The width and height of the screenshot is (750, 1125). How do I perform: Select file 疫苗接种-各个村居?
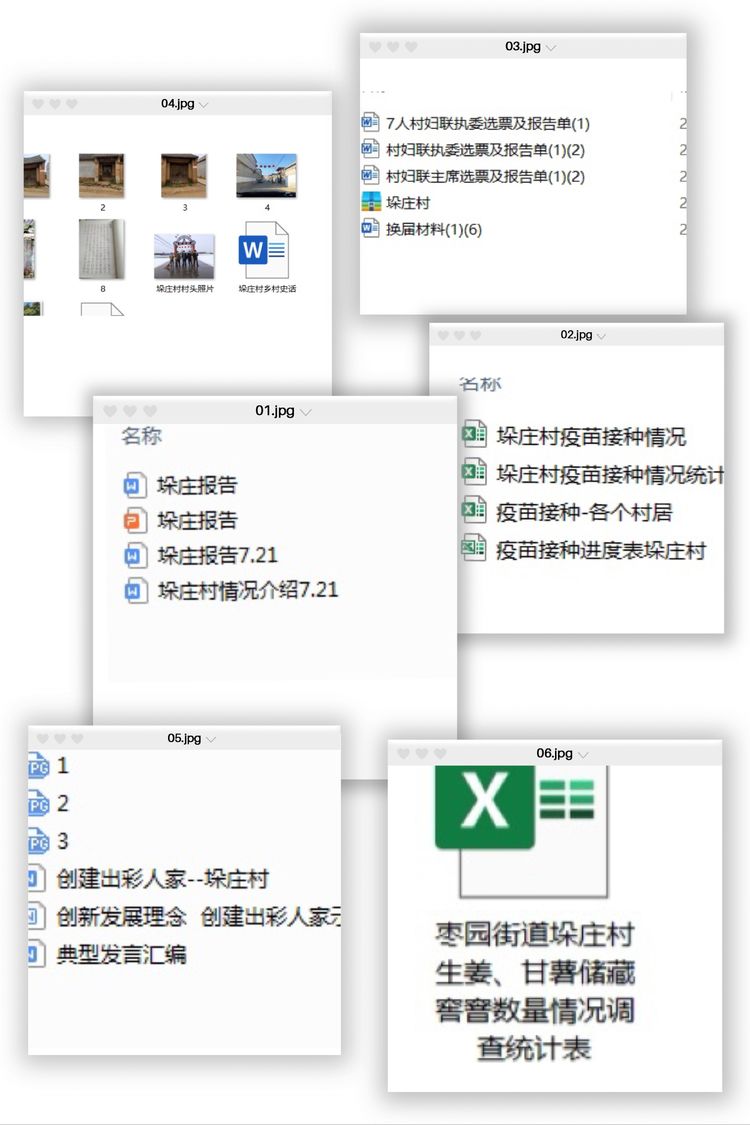[x=584, y=512]
